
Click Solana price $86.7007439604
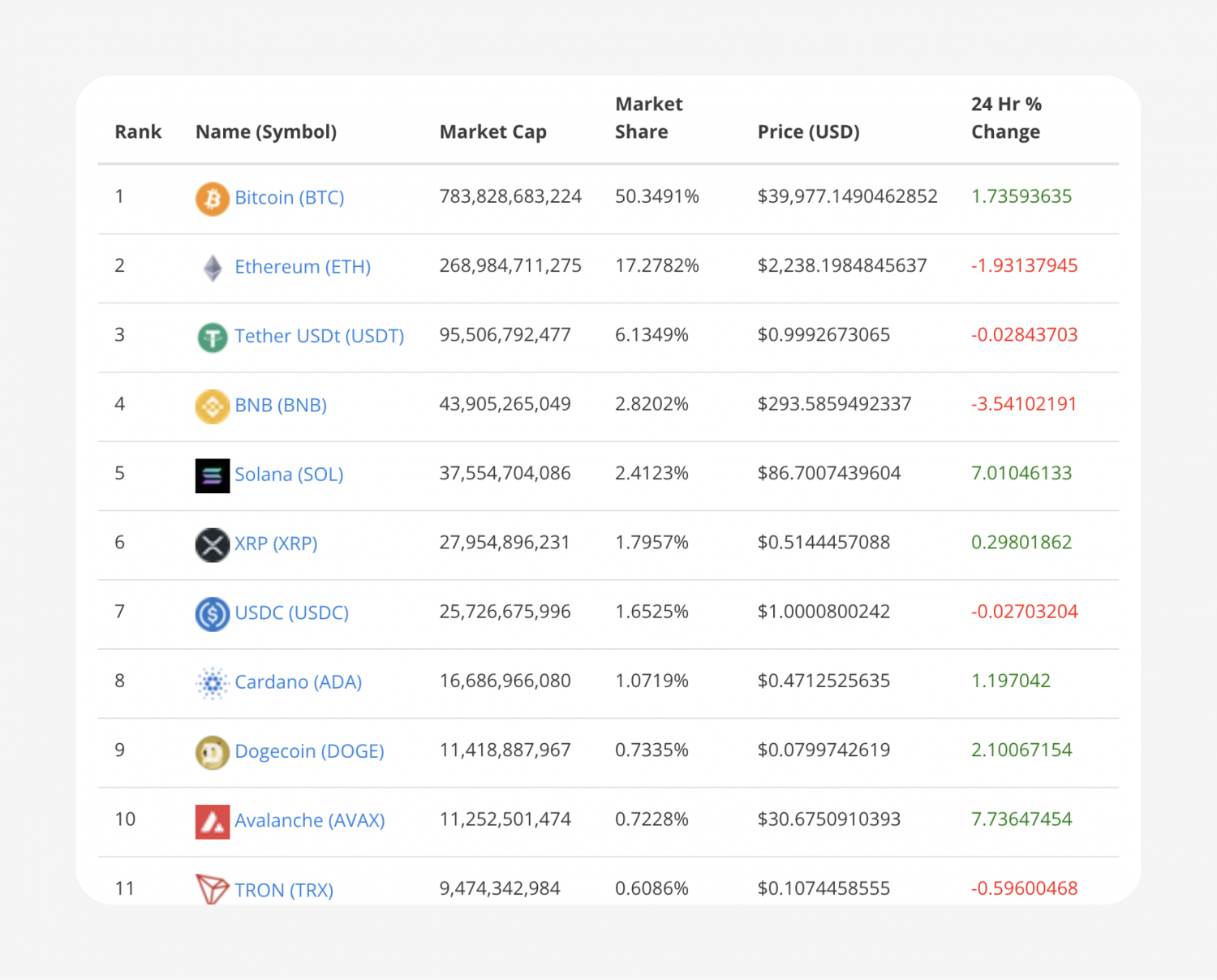(829, 473)
